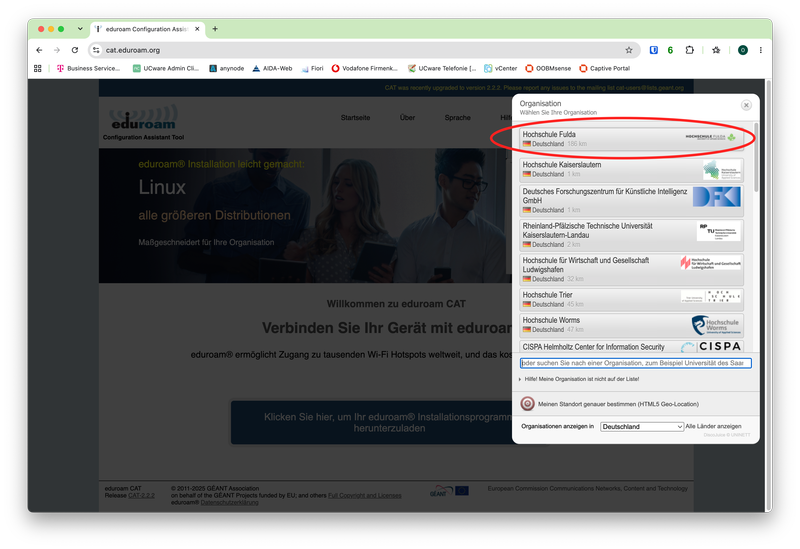Open the AIDA-Web bookmark
This screenshot has height=549, width=800.
pos(272,68)
